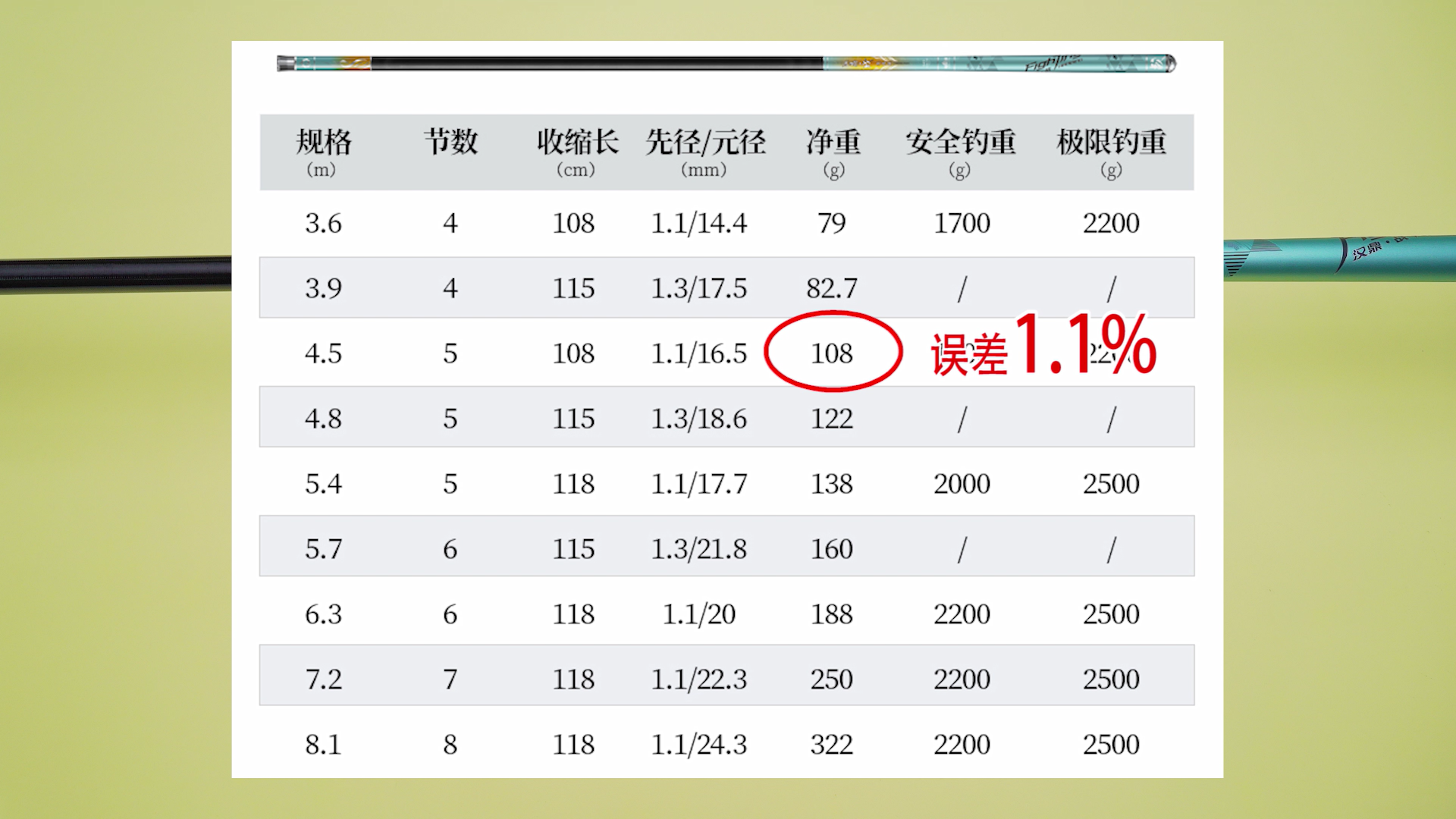This screenshot has height=819, width=1456.
Task: Click the 6.3 spec cell
Action: (x=323, y=614)
